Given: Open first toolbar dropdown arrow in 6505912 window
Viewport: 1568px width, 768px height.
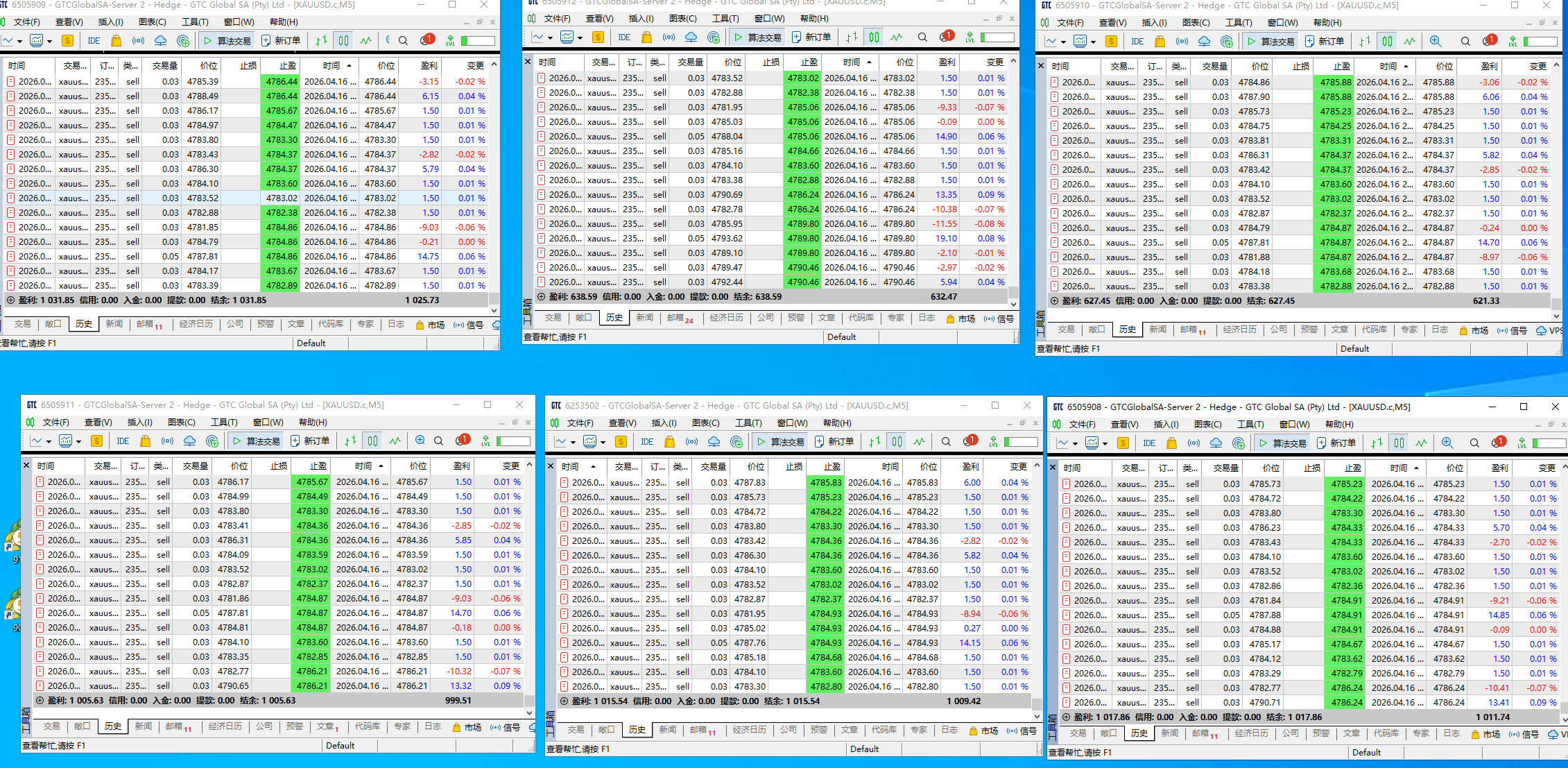Looking at the screenshot, I should [x=550, y=37].
